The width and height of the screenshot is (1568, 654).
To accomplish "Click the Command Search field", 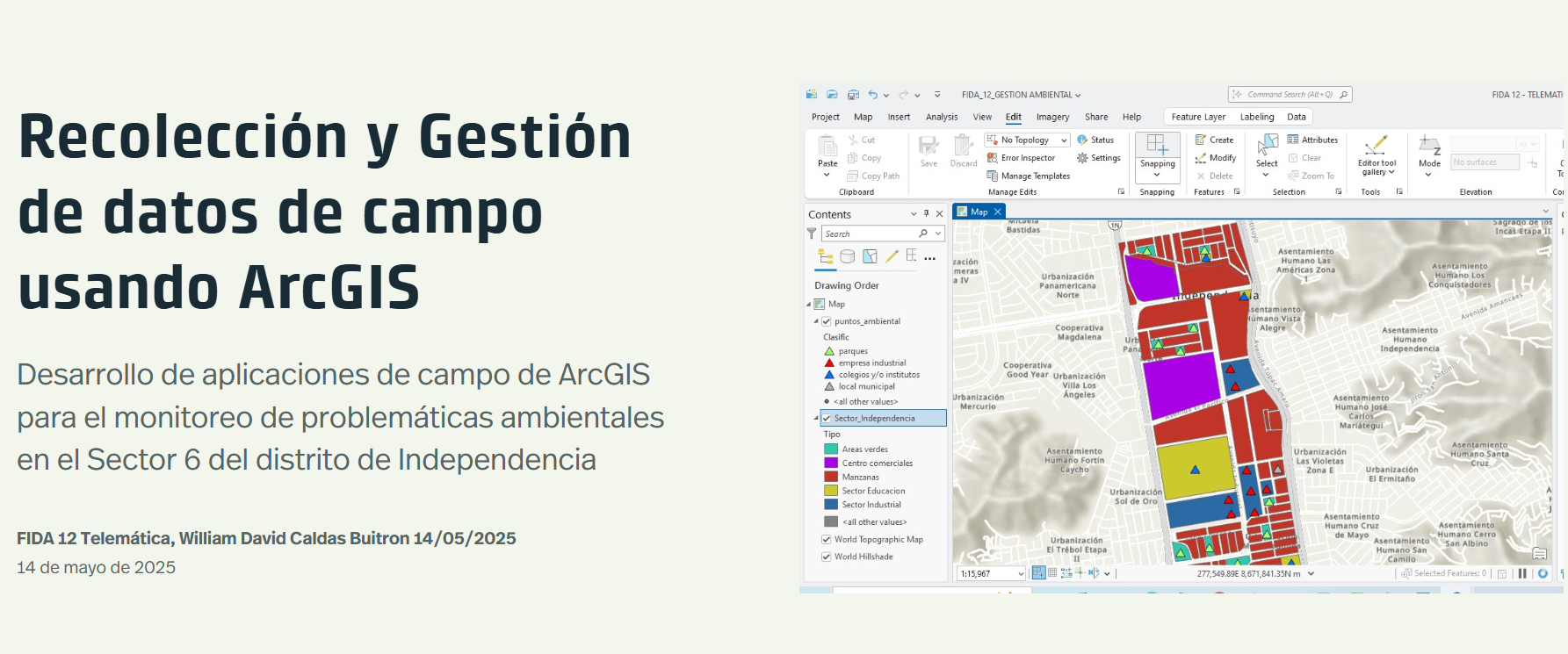I will [1289, 95].
